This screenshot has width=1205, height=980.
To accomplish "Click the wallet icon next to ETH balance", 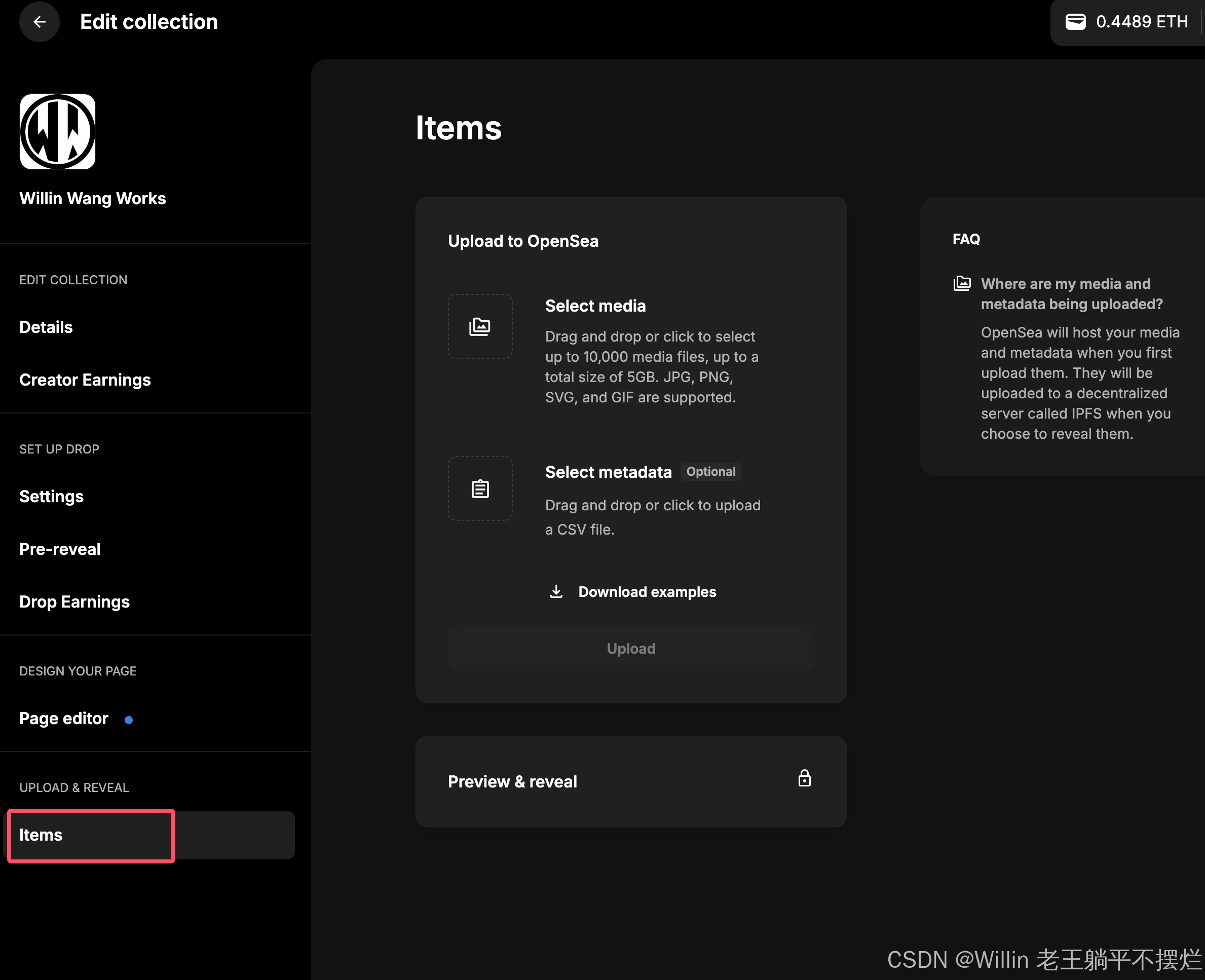I will tap(1075, 22).
